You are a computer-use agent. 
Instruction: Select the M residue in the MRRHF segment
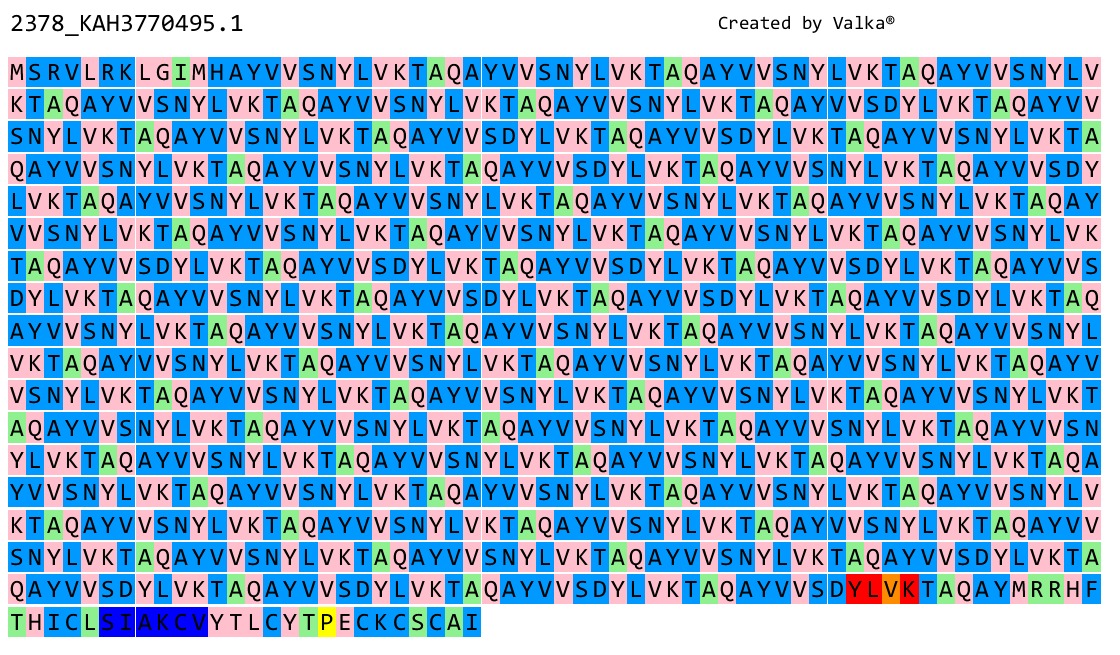[1019, 589]
